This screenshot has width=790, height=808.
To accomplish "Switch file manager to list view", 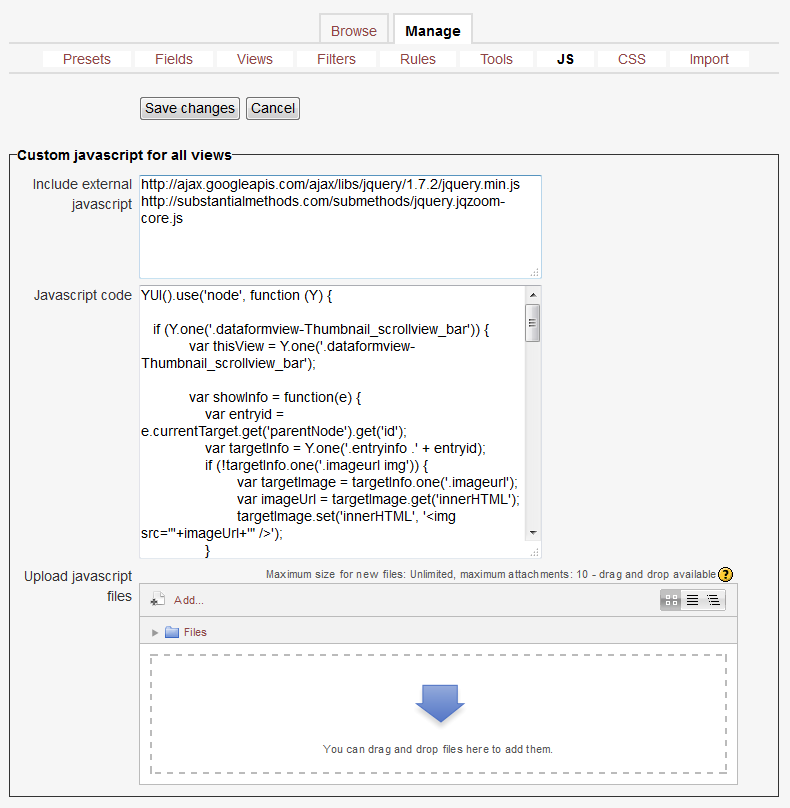I will point(692,600).
